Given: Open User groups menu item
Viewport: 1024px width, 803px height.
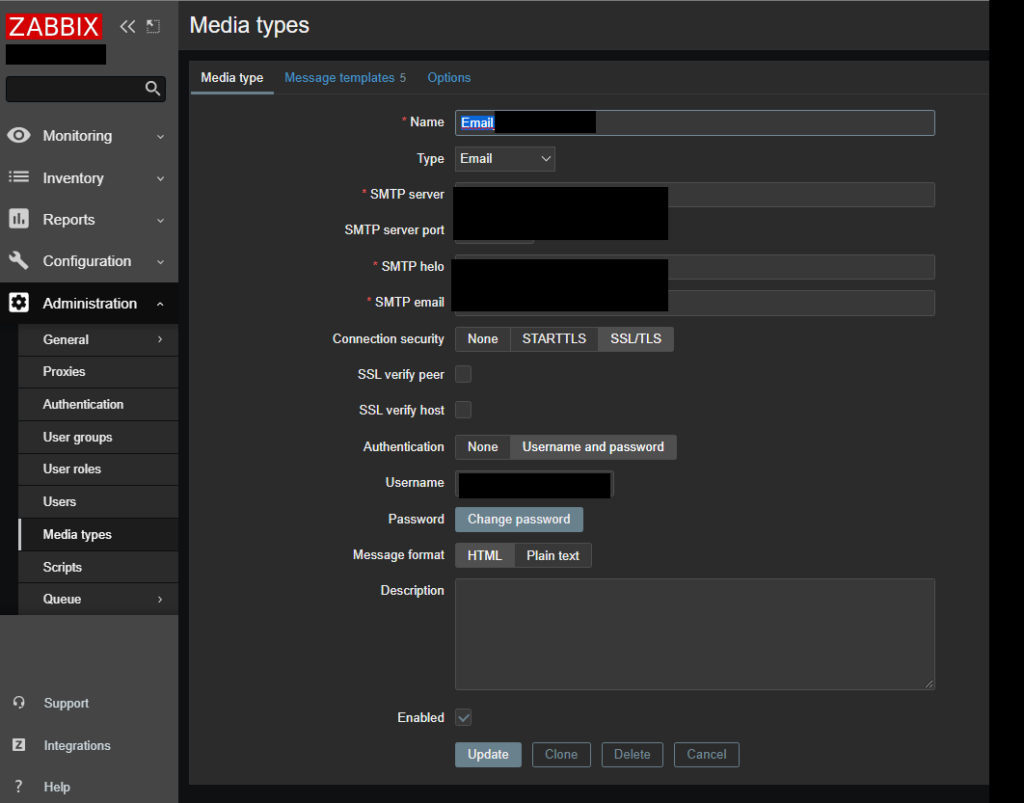Looking at the screenshot, I should coord(98,437).
